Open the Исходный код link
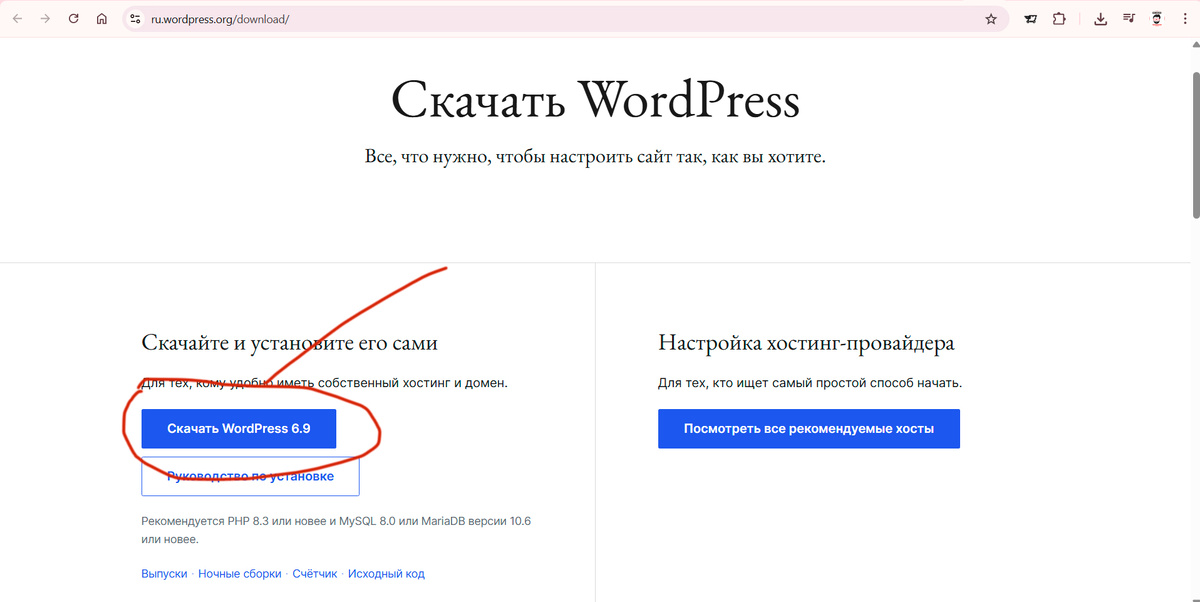This screenshot has width=1200, height=602. point(387,574)
